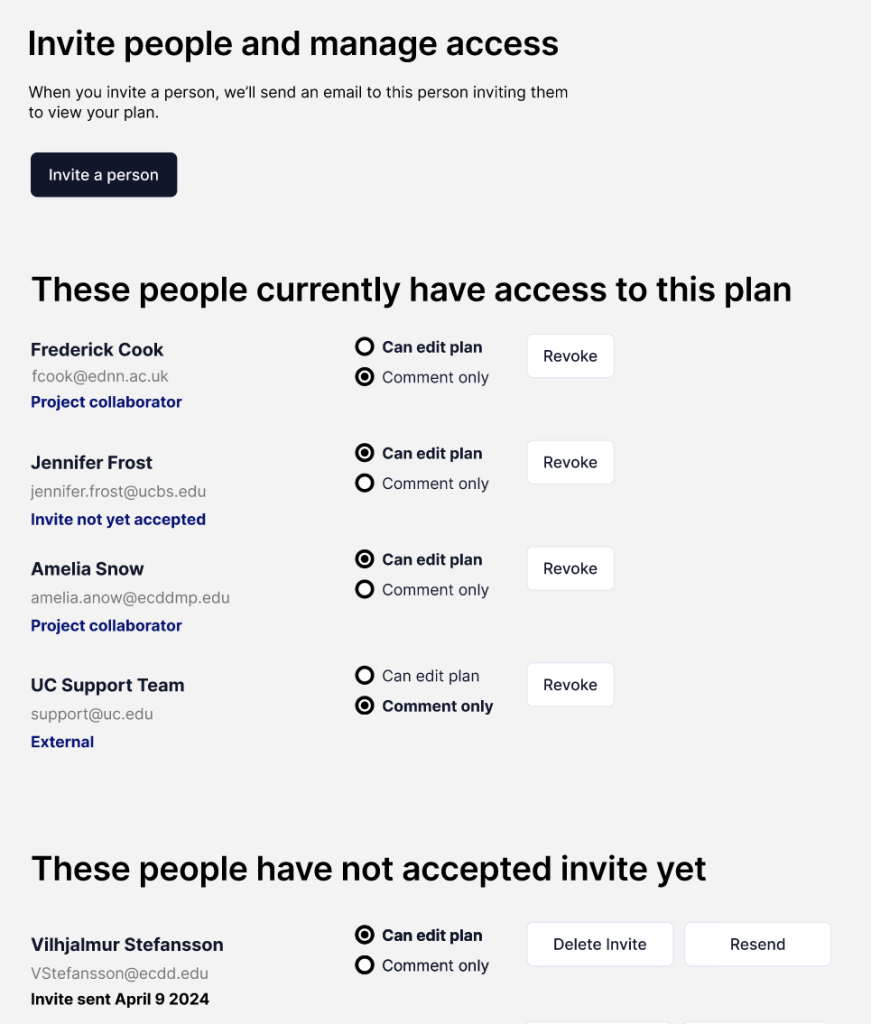Revoke Amelia Snow's access
This screenshot has width=871, height=1024.
pyautogui.click(x=570, y=568)
